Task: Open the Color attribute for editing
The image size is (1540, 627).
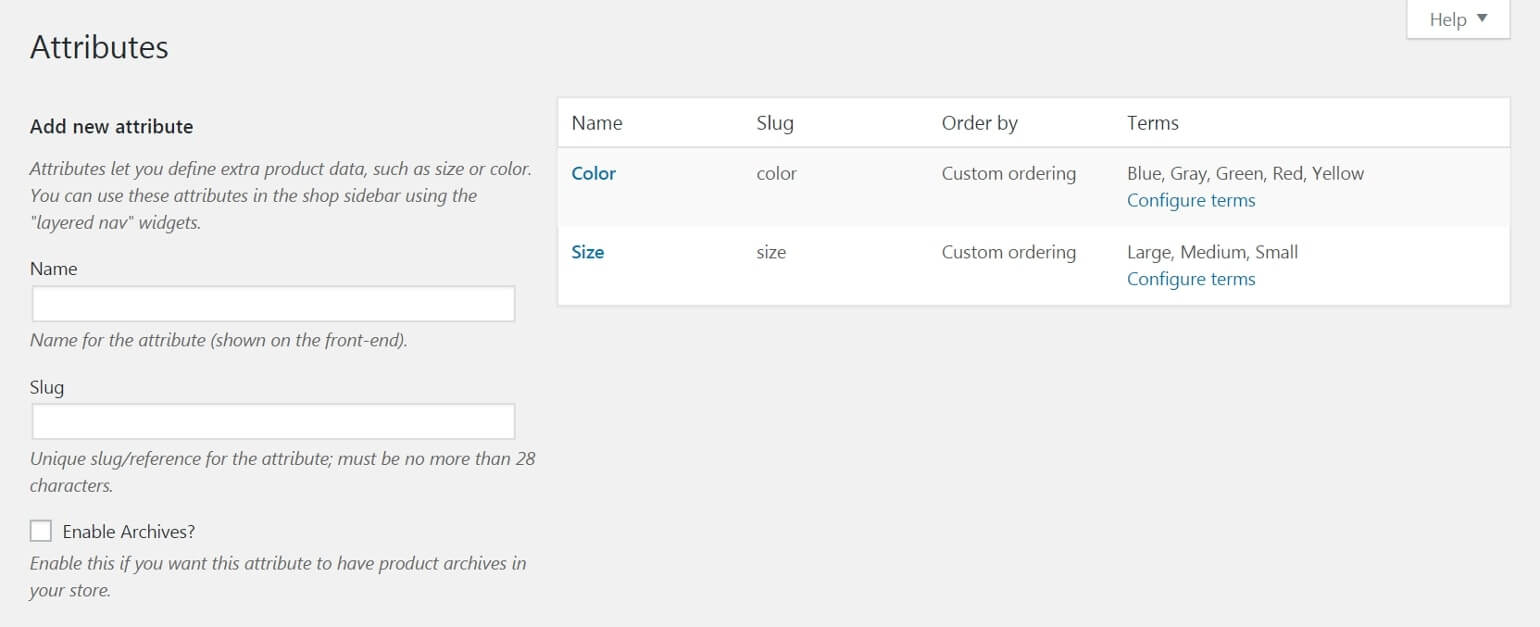Action: [x=593, y=173]
